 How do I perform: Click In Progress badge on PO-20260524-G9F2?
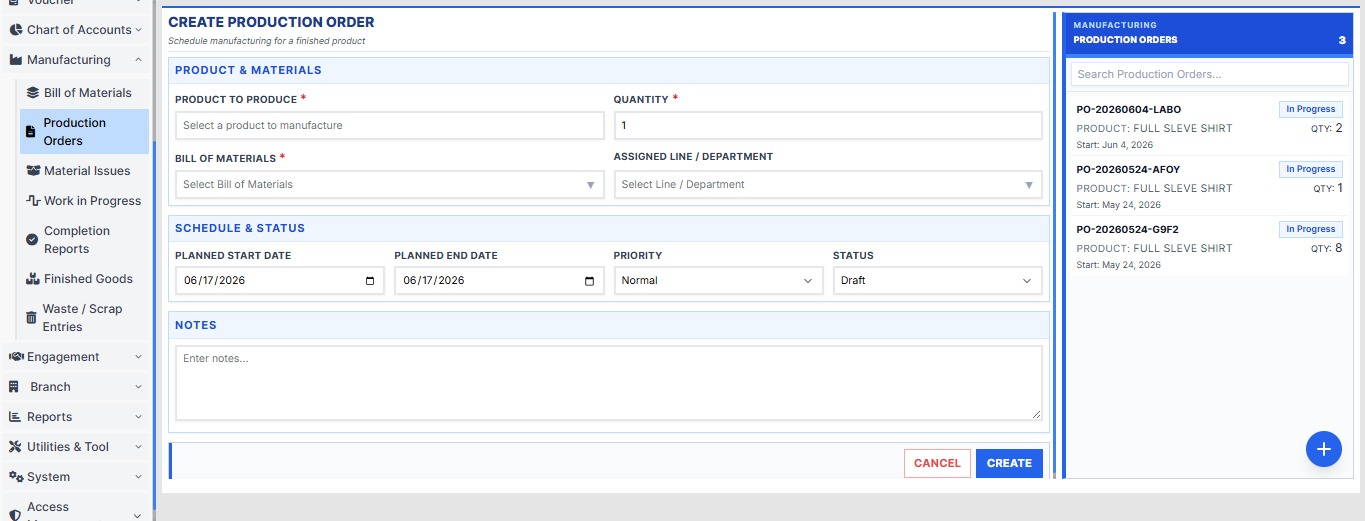pos(1311,229)
